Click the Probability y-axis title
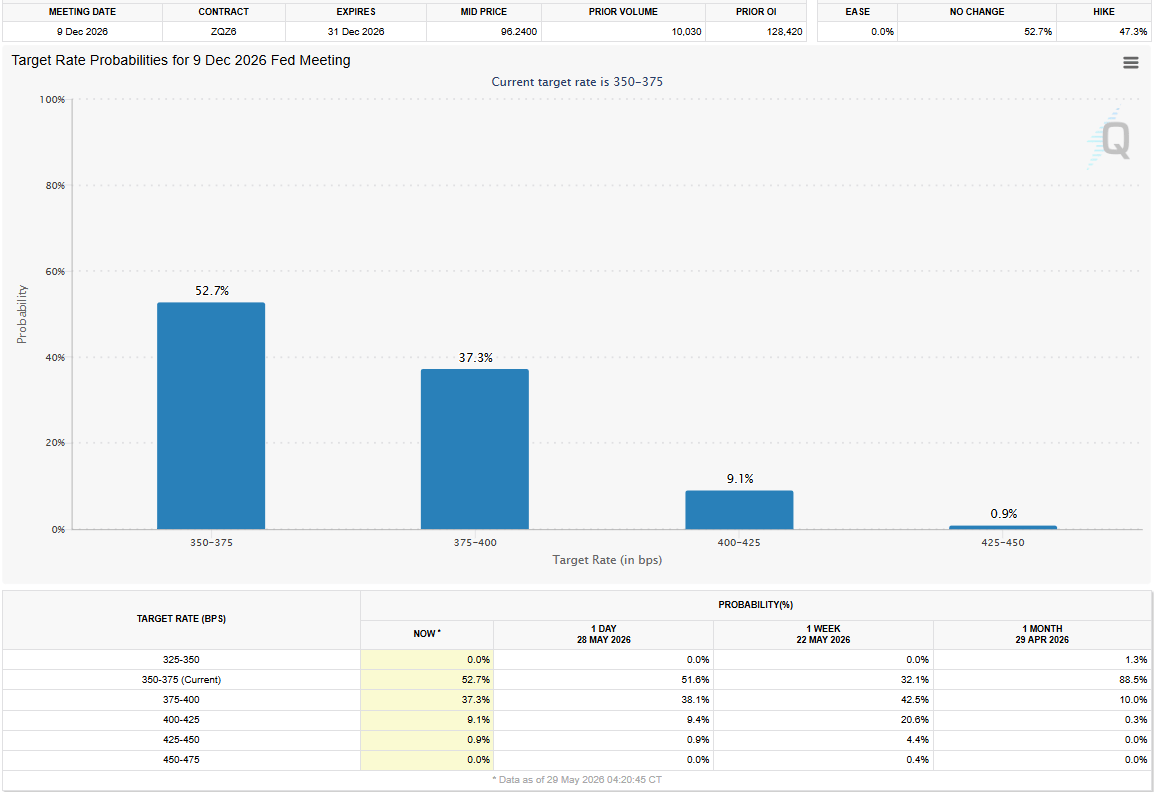Screen dimensions: 1154x792 pyautogui.click(x=22, y=314)
